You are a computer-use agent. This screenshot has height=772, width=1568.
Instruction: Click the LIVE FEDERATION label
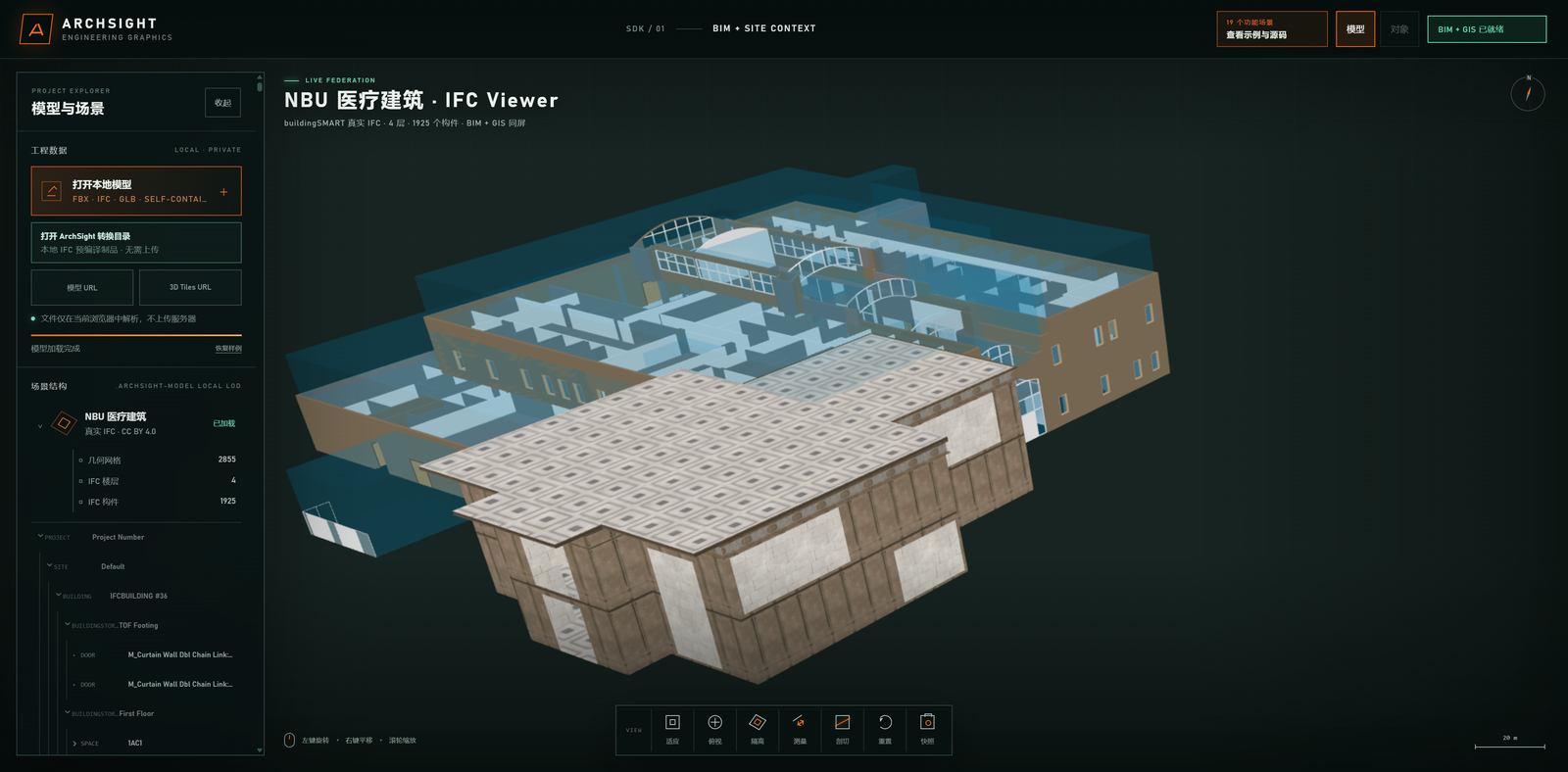pos(340,80)
